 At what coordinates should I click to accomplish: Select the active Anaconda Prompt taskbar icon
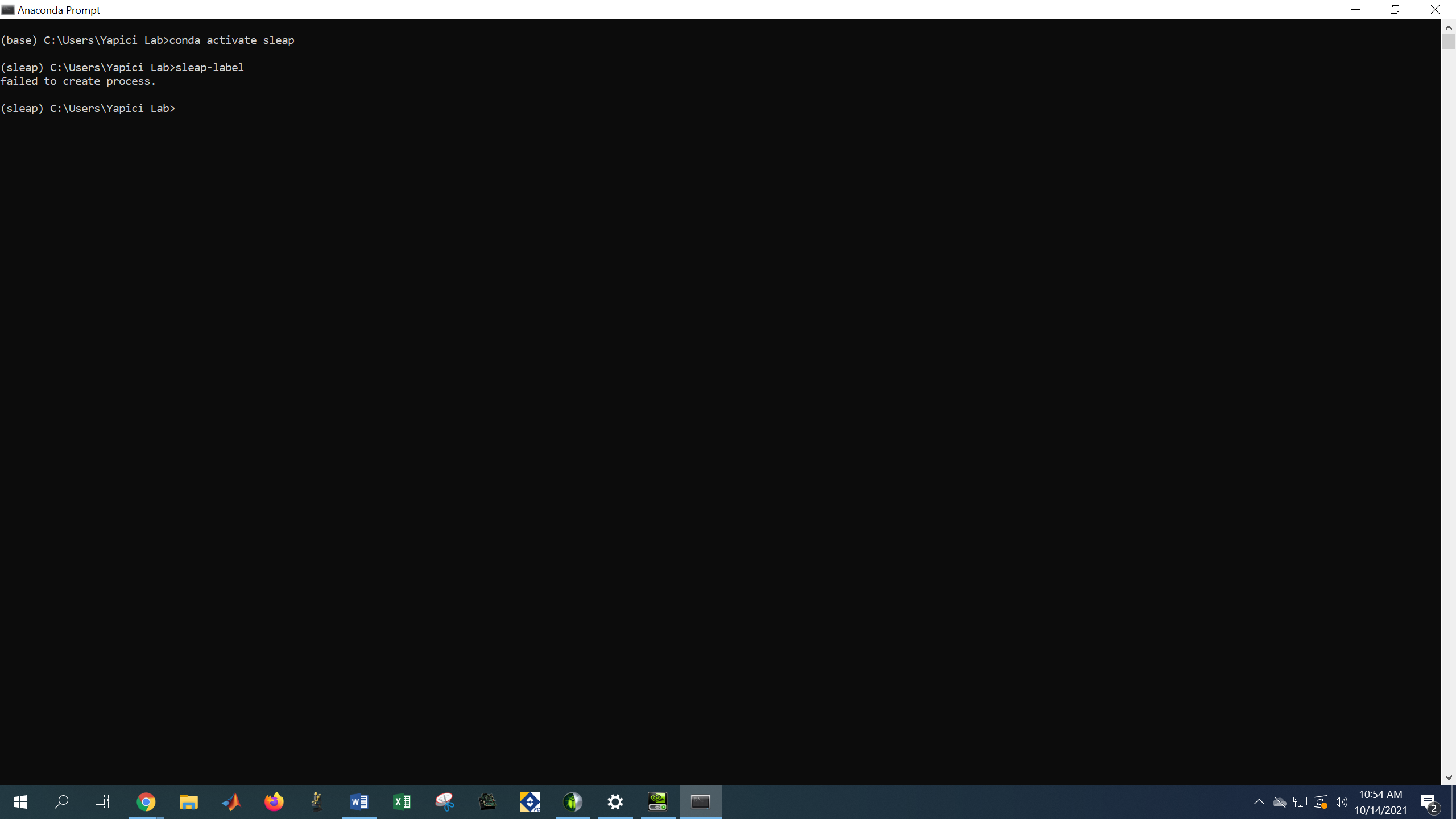click(x=701, y=801)
